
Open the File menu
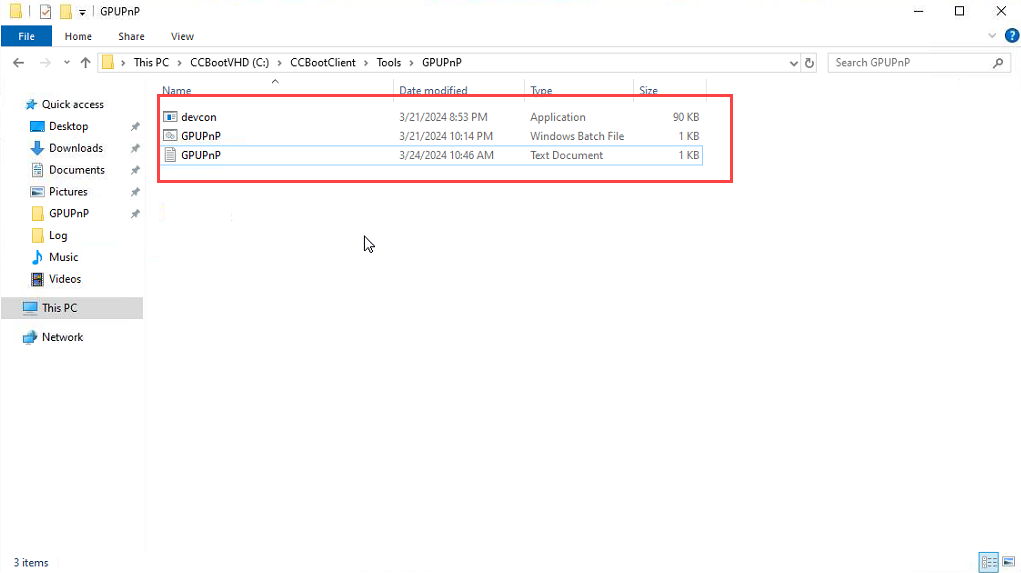26,36
